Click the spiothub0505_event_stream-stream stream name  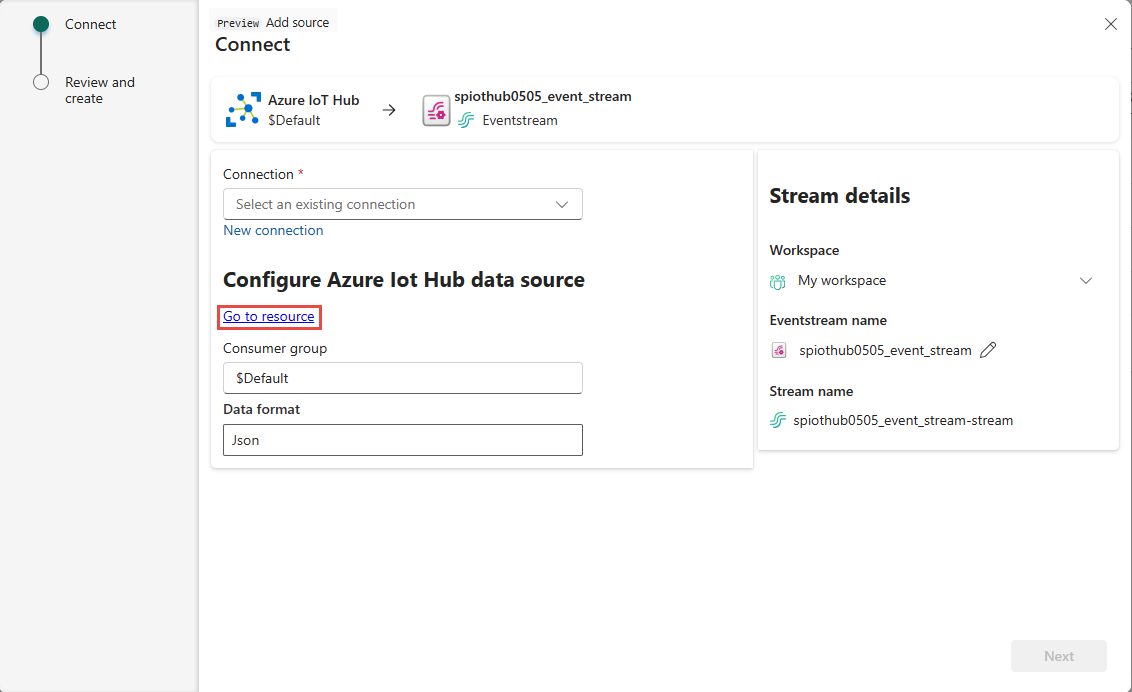coord(903,421)
